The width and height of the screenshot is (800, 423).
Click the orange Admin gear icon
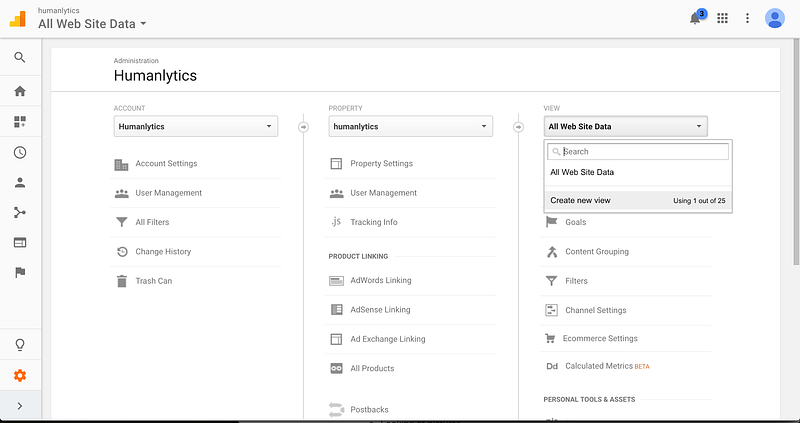click(x=20, y=376)
